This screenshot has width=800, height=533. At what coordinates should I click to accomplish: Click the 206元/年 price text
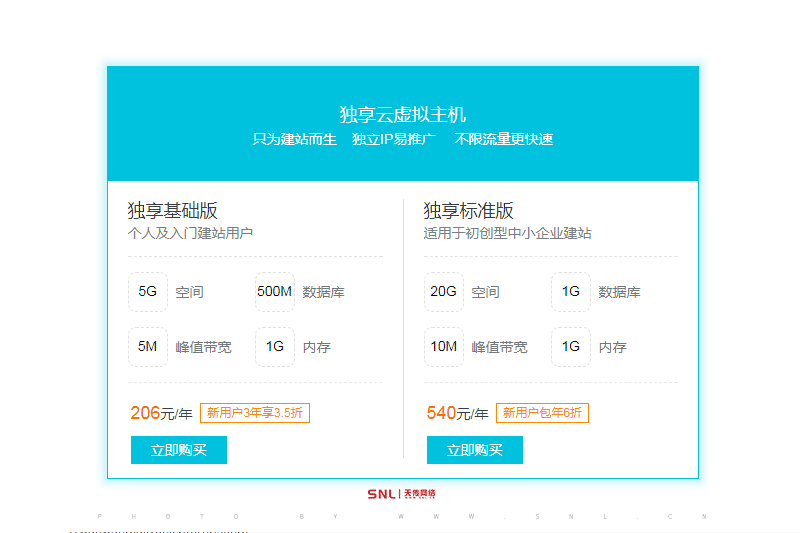click(161, 413)
